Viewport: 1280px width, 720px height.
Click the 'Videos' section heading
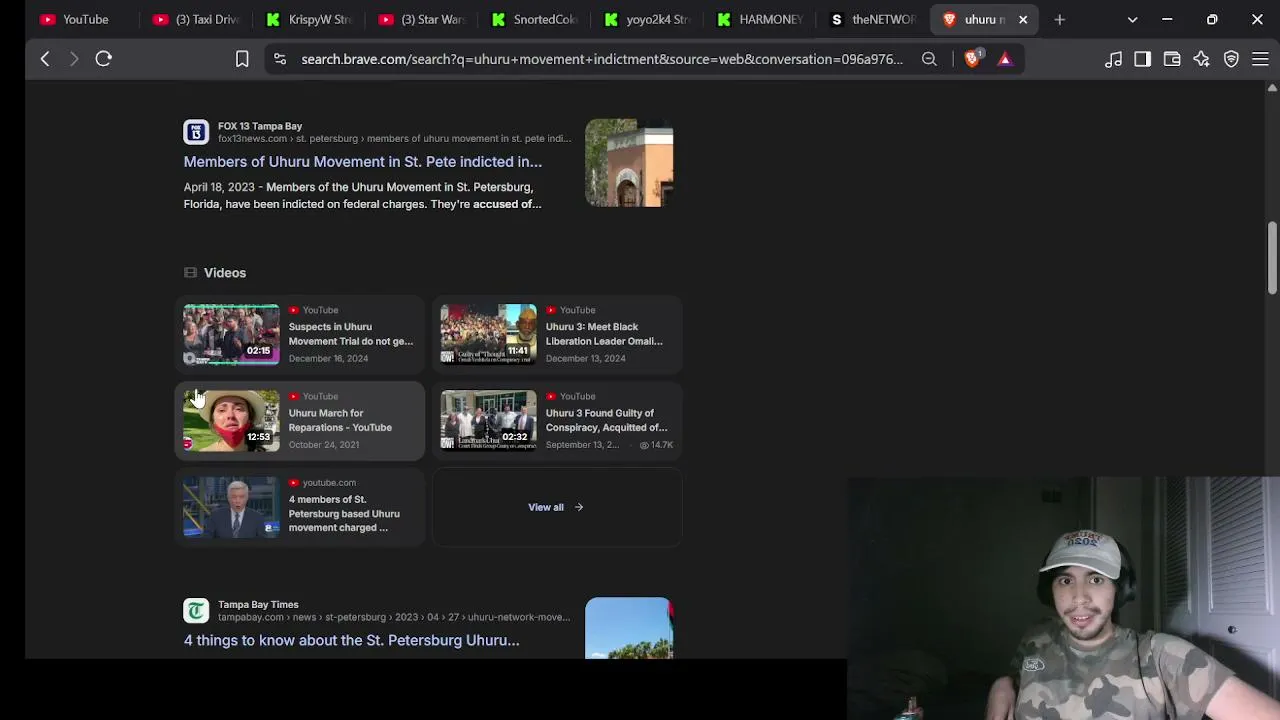[x=225, y=273]
